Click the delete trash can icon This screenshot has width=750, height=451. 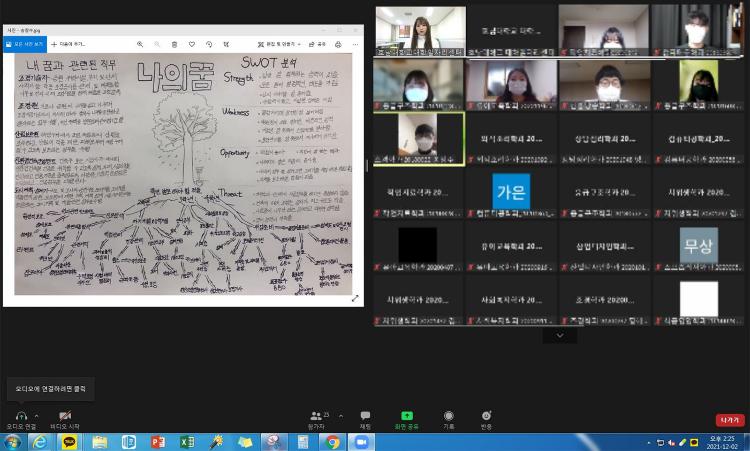coord(174,44)
